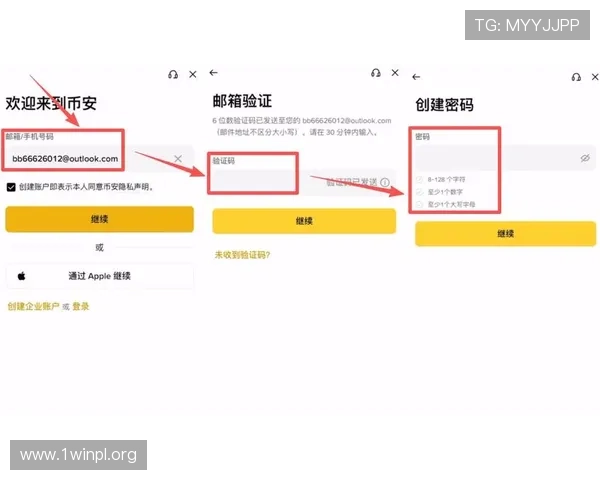
Task: Go back from the create password panel
Action: pyautogui.click(x=416, y=77)
